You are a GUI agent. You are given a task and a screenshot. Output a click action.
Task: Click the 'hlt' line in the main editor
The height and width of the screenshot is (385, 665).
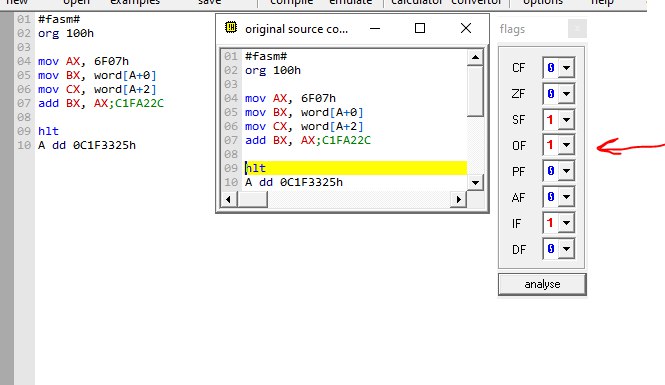48,131
